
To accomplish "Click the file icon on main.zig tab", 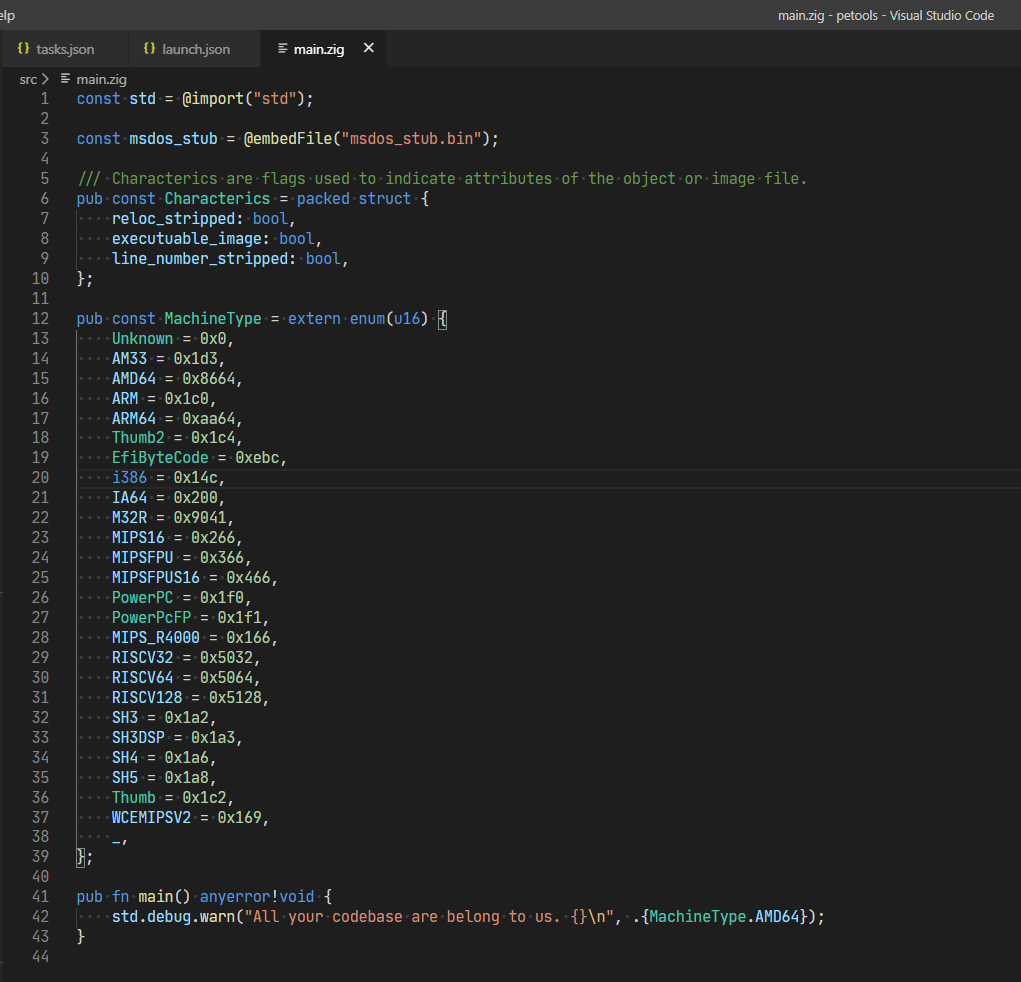I will click(x=282, y=49).
